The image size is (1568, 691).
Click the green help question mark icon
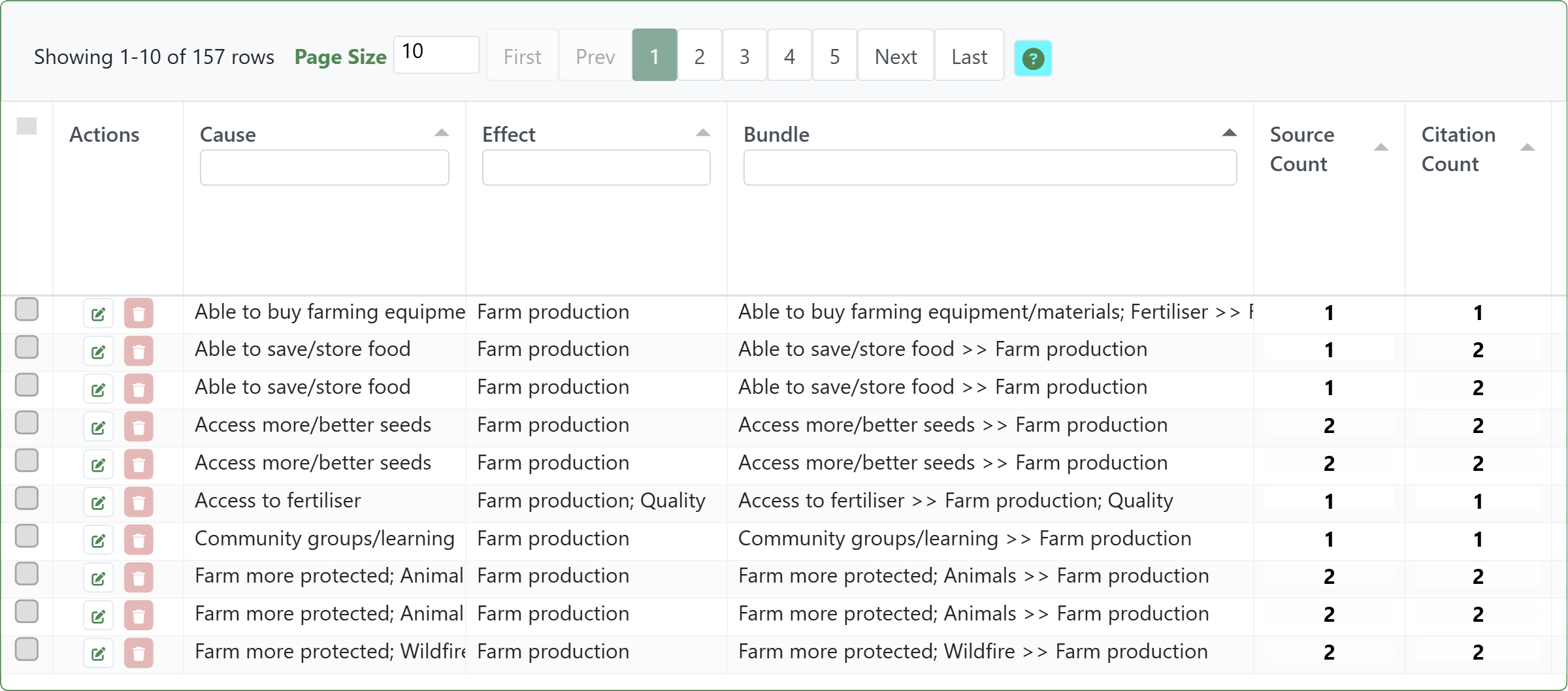pos(1032,59)
